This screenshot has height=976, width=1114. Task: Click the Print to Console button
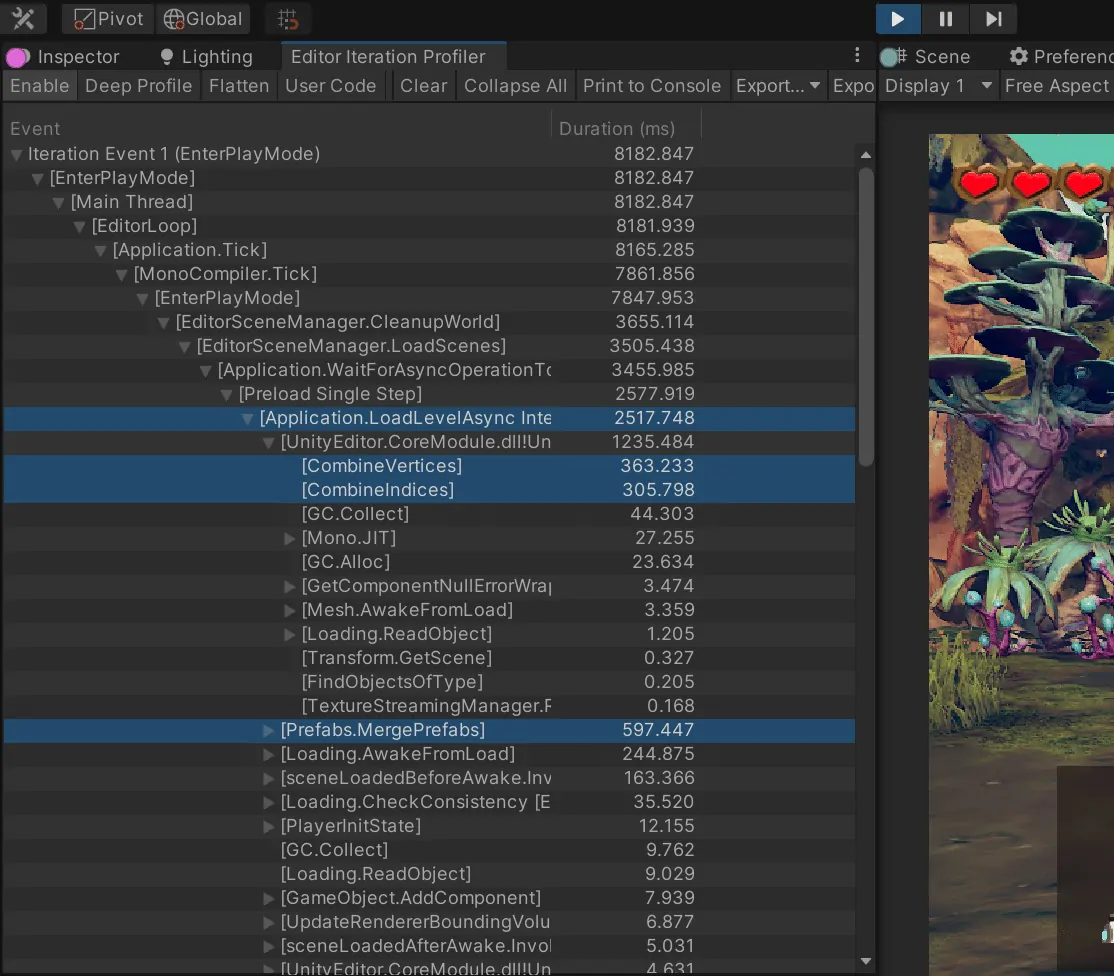tap(651, 86)
